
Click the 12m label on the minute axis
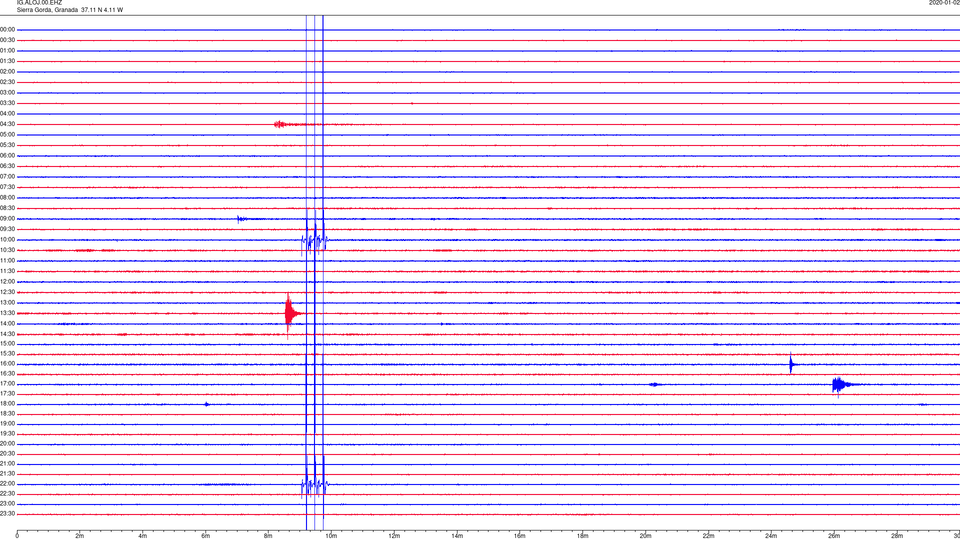tap(394, 536)
